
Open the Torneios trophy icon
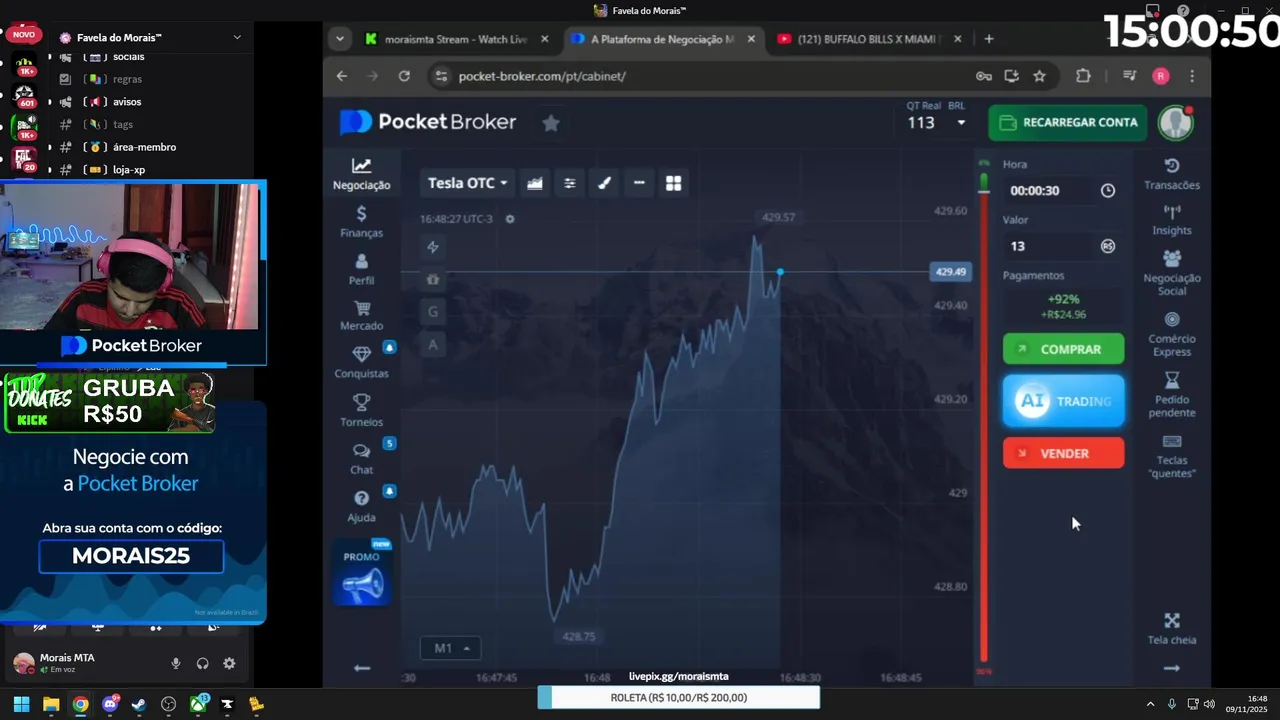coord(361,410)
